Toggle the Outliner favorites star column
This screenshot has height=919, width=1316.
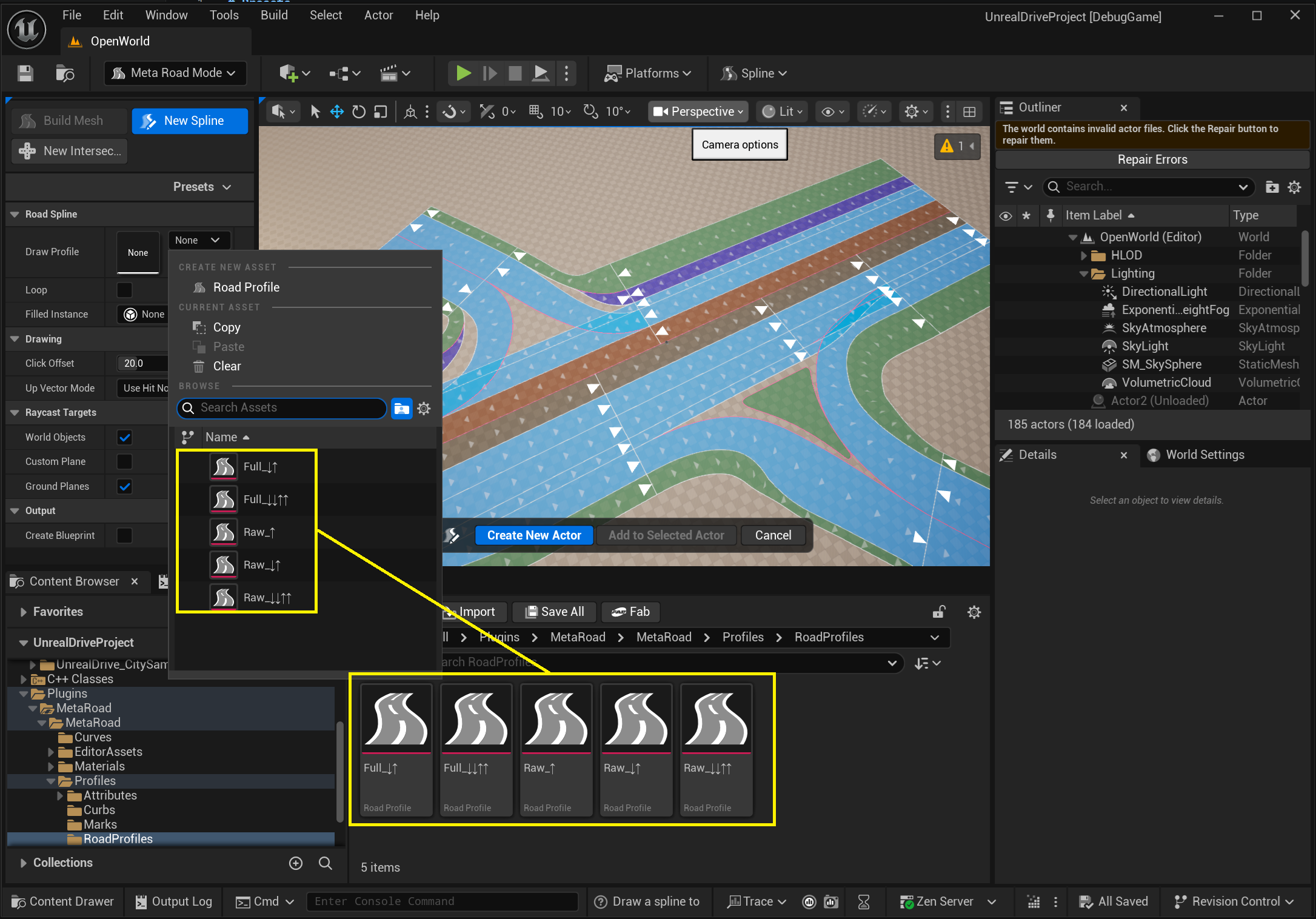[x=1026, y=216]
